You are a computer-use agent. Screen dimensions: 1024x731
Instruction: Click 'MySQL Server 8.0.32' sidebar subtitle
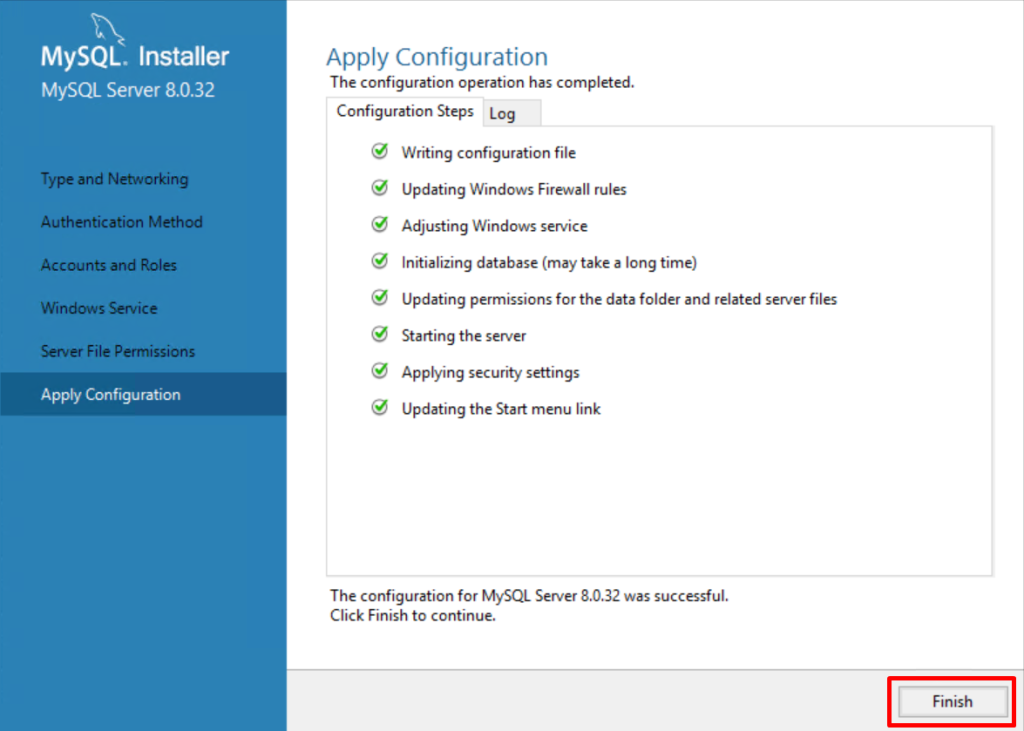click(x=127, y=90)
